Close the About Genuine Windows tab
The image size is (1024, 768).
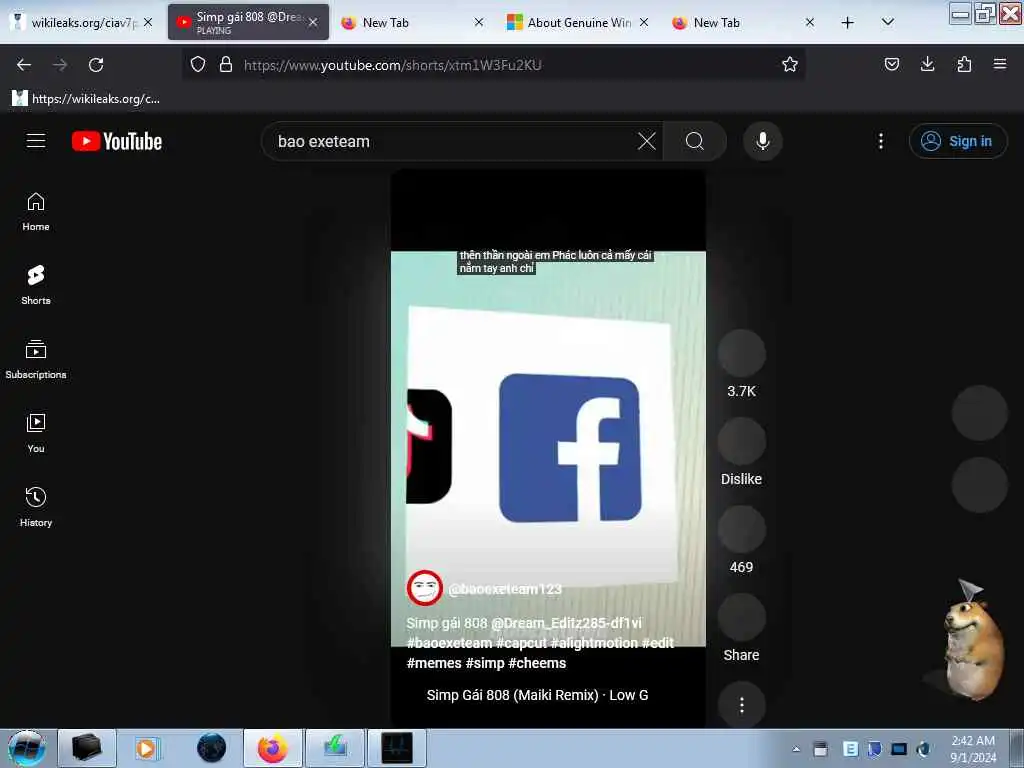(644, 22)
